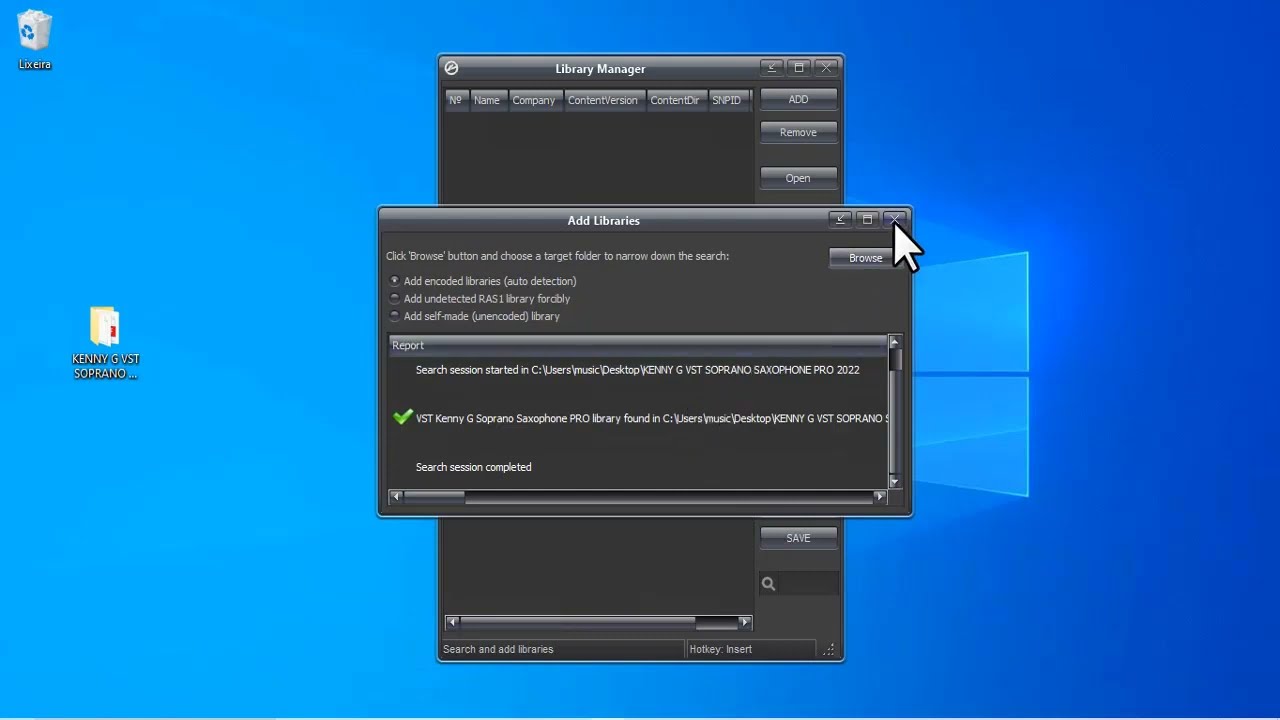Click the 'Hotkey: Insert' status text
Image resolution: width=1280 pixels, height=720 pixels.
720,649
